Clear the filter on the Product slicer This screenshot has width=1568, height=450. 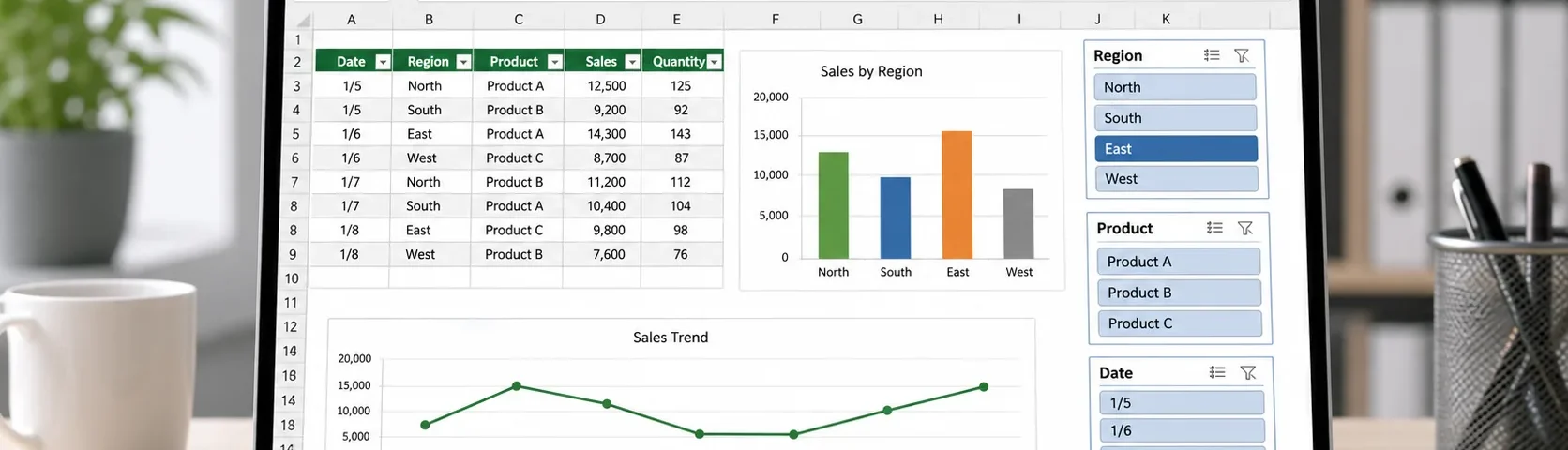click(x=1245, y=228)
